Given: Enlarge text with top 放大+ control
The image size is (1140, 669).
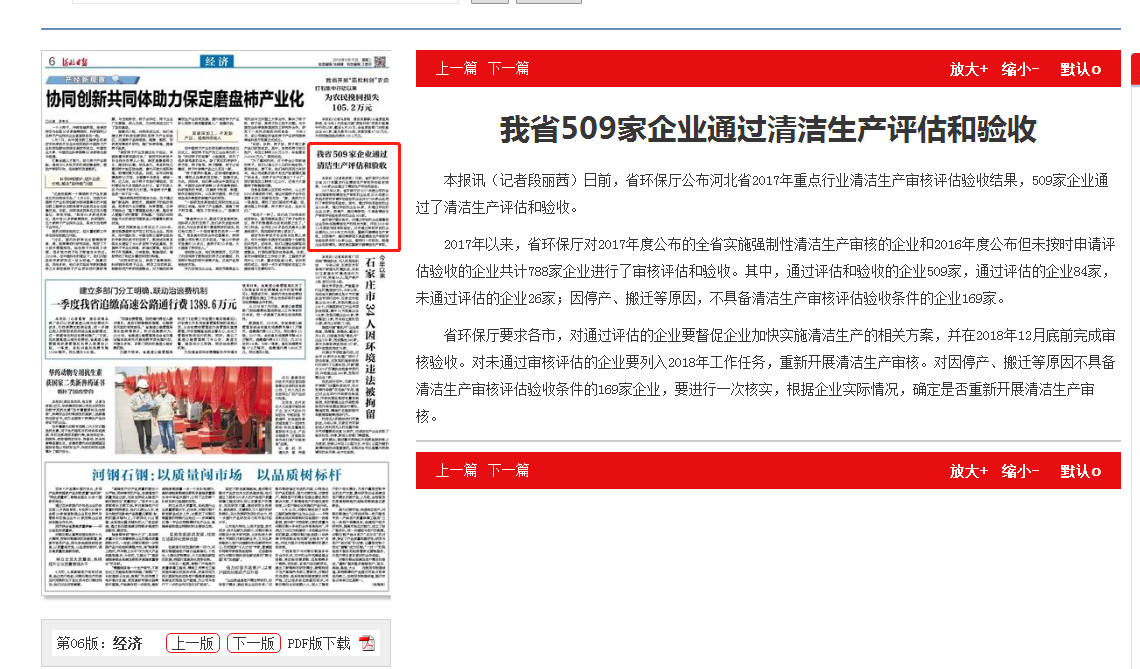Looking at the screenshot, I should 968,69.
